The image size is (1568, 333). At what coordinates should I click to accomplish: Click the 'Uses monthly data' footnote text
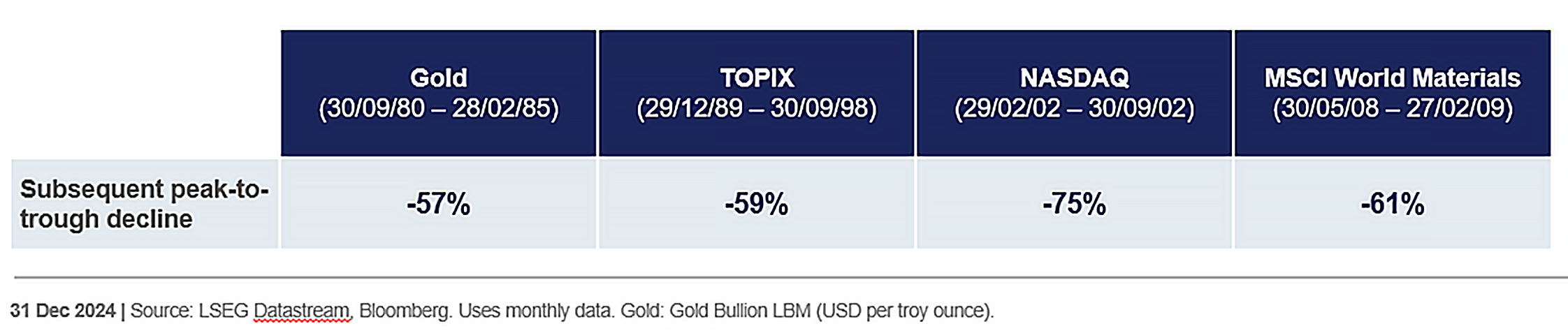click(535, 311)
